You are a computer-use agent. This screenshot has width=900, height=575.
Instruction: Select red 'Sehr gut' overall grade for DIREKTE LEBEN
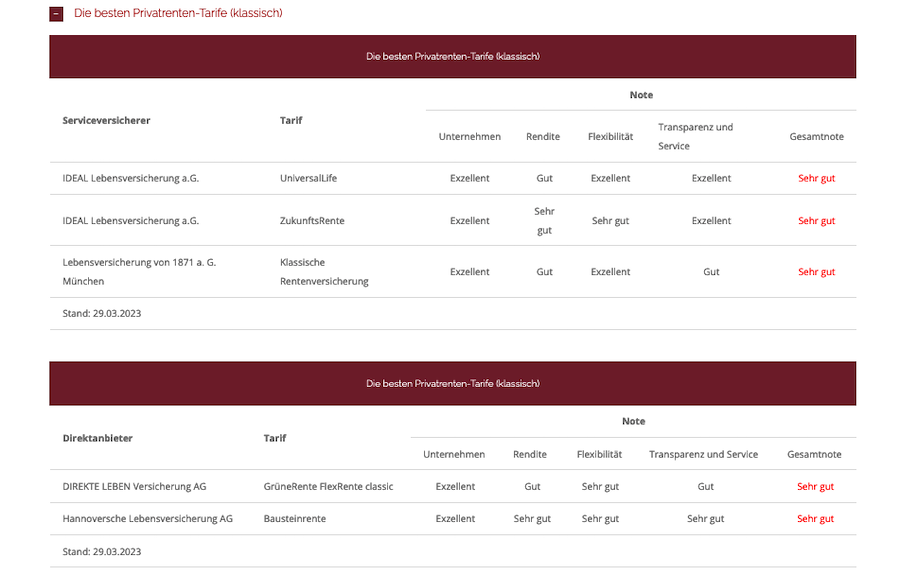coord(815,487)
